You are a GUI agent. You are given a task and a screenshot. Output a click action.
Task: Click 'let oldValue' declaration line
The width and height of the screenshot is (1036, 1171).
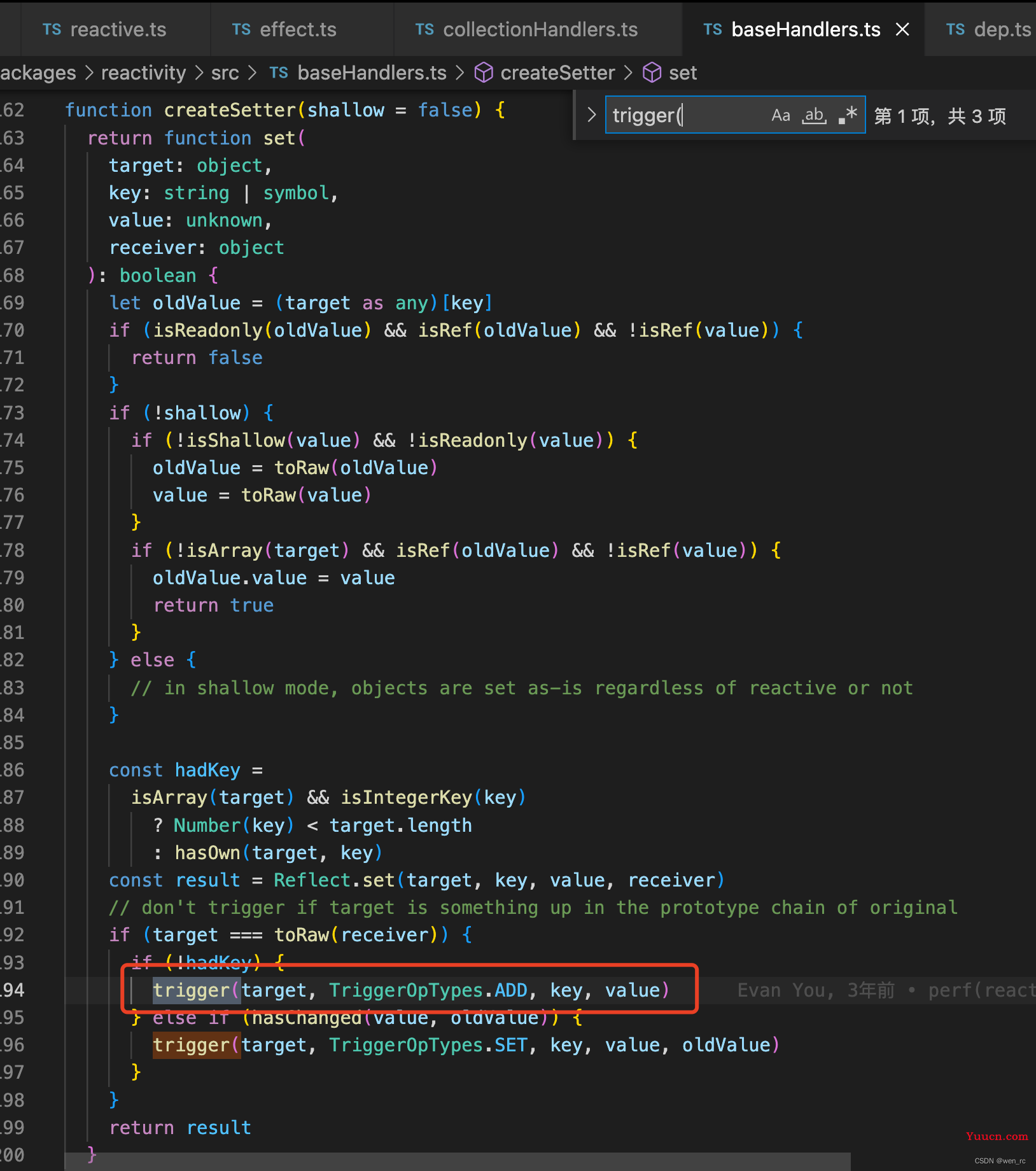click(301, 302)
